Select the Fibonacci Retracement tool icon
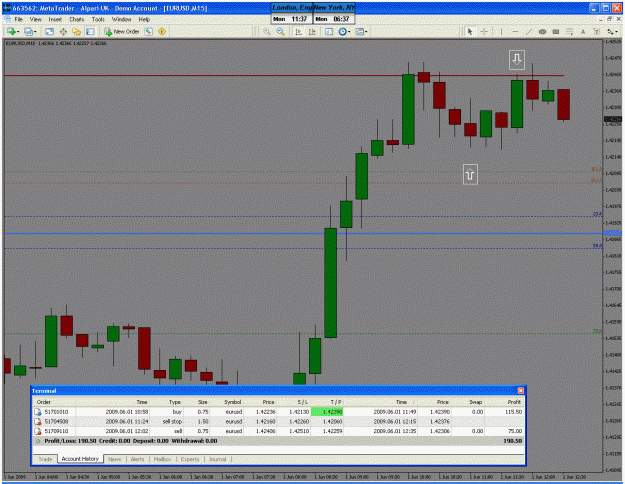625x484 pixels. point(570,31)
